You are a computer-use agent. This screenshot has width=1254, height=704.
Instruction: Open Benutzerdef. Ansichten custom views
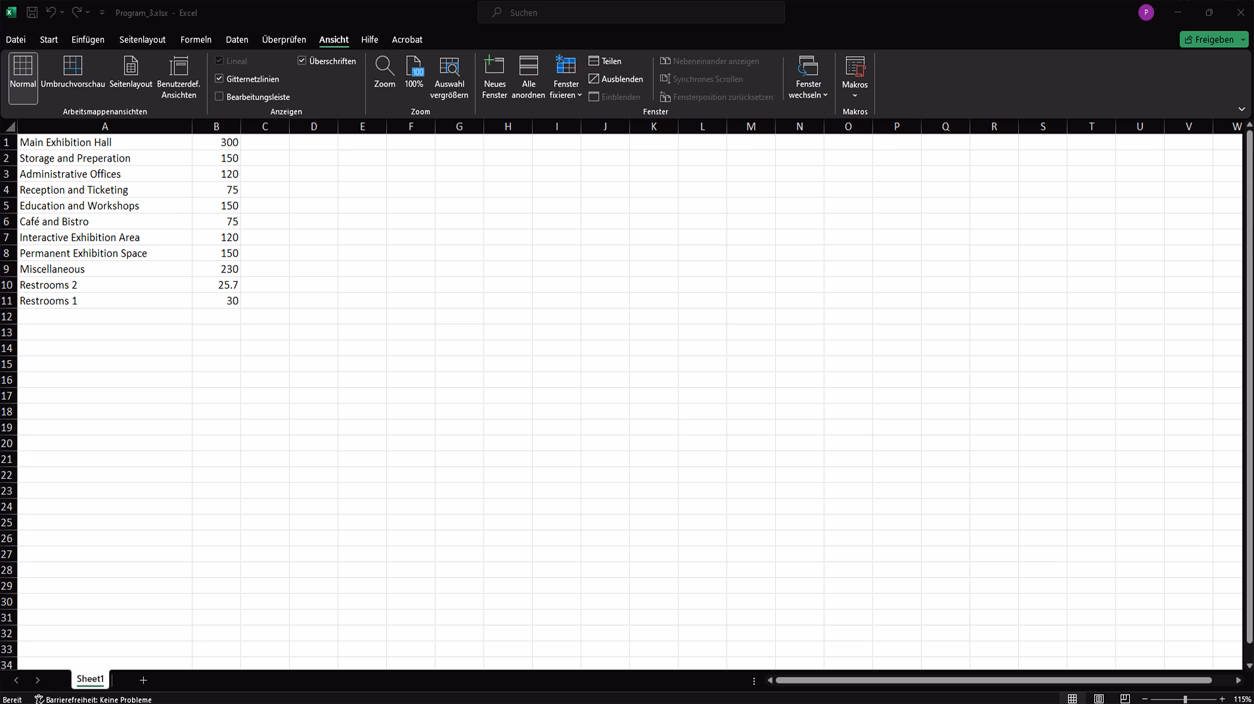[x=179, y=77]
